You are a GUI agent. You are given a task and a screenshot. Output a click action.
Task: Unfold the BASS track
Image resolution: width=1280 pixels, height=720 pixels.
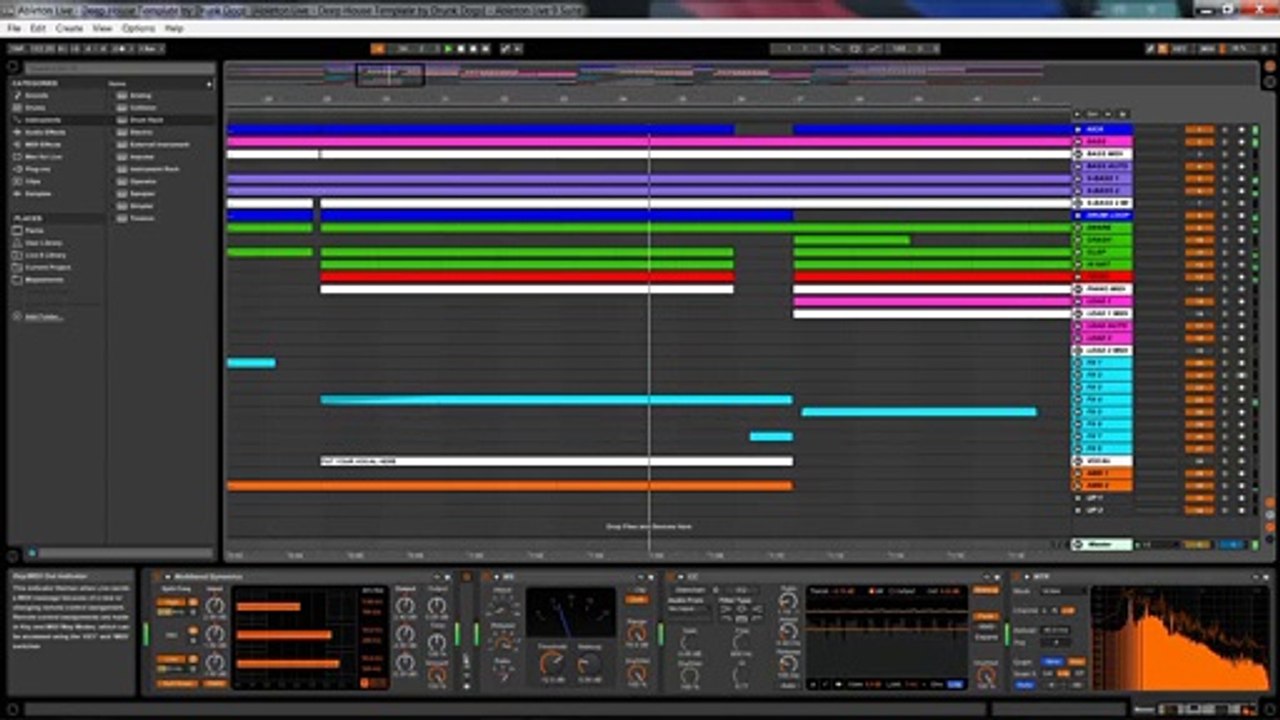(x=1078, y=142)
